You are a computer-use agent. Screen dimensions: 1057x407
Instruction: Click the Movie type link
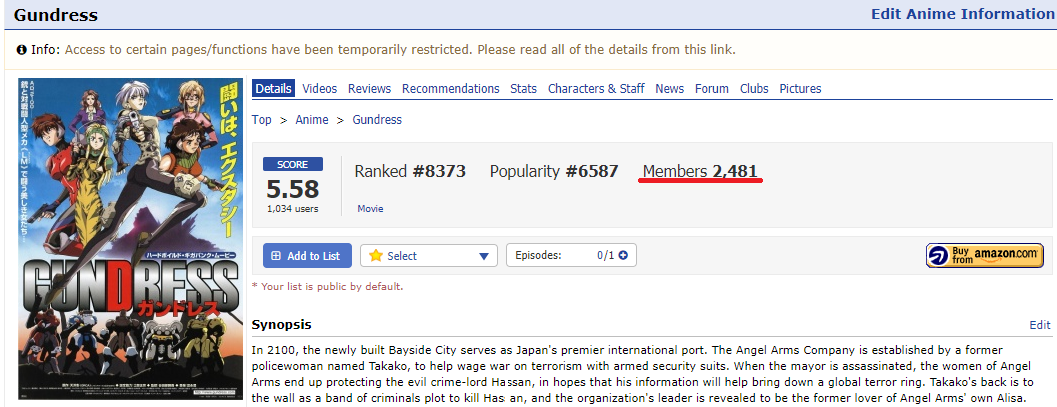point(370,209)
